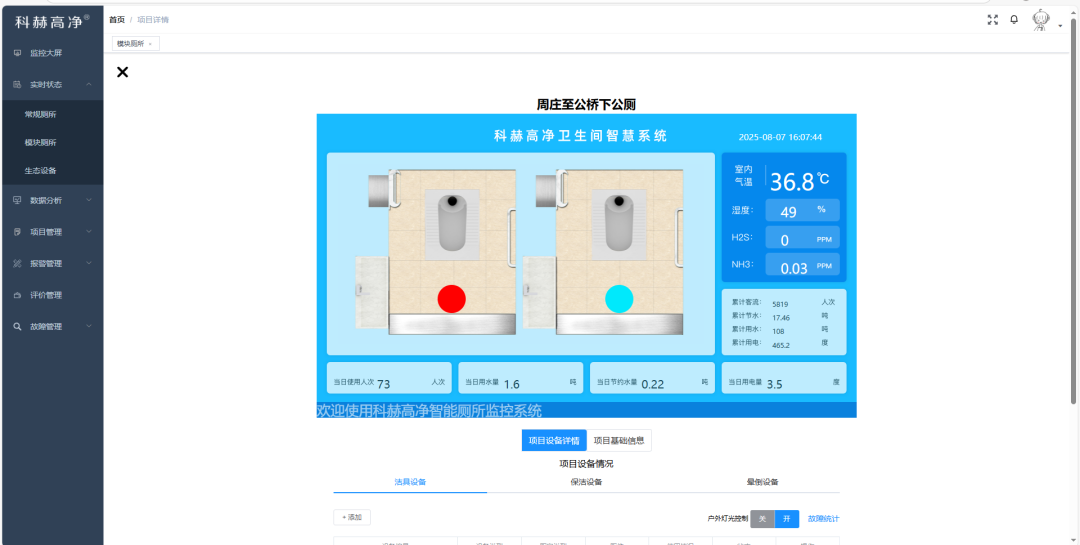Screen dimensions: 1080x545
Task: Click the humidity value 49 %
Action: (x=802, y=211)
